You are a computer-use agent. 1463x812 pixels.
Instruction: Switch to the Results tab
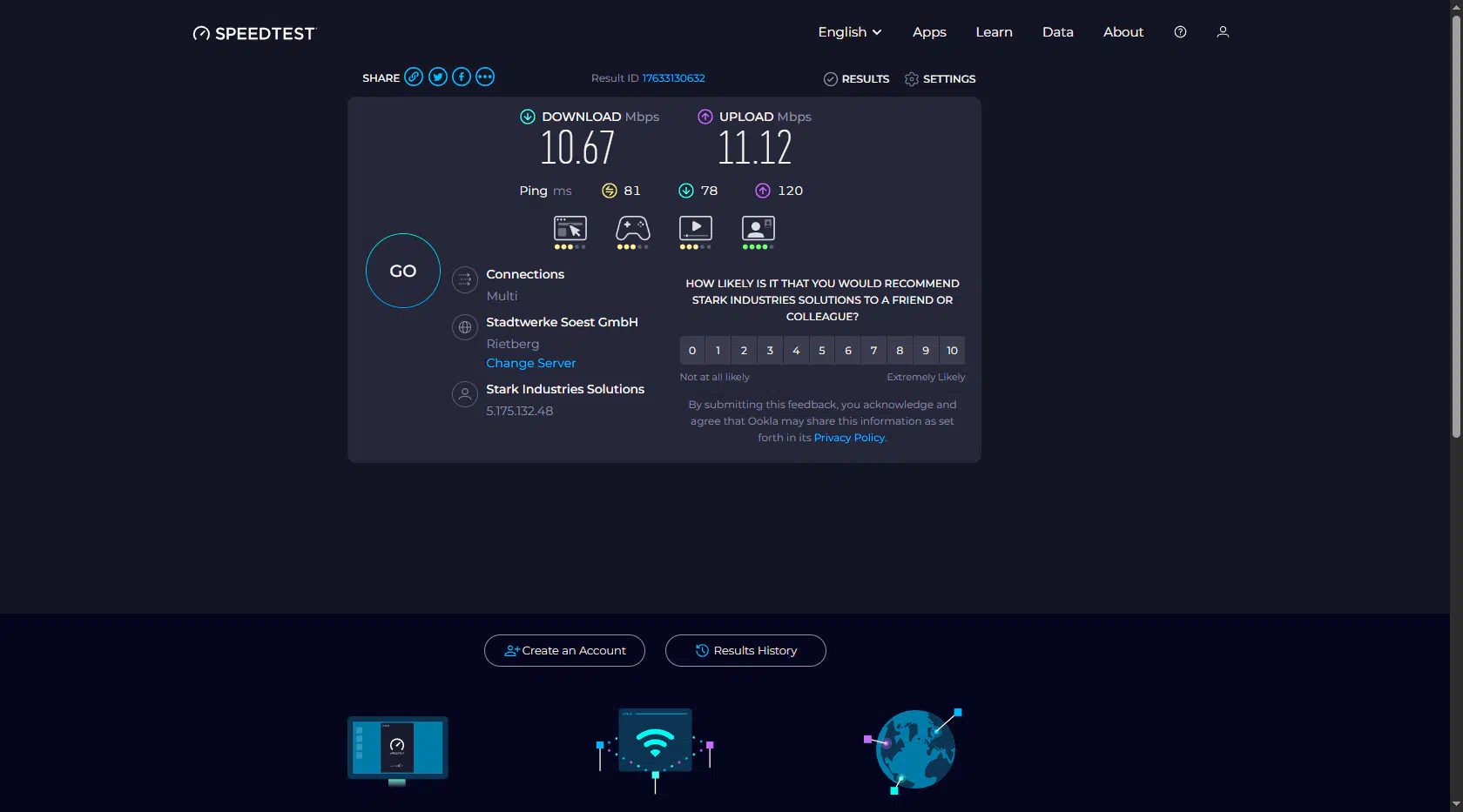(857, 79)
